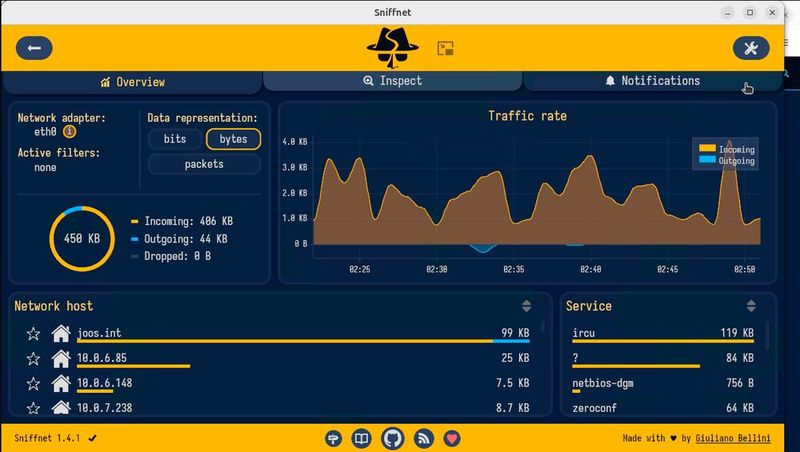Select bytes data representation
Image resolution: width=800 pixels, height=452 pixels.
233,139
